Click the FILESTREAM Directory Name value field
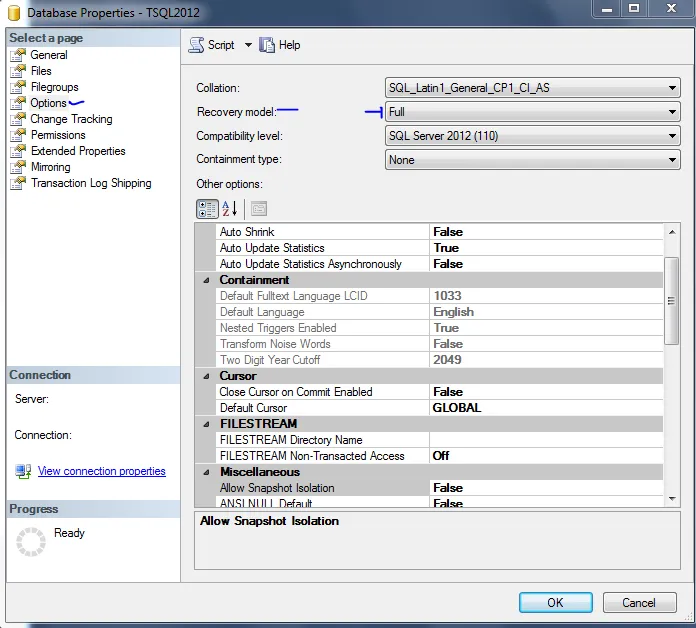The image size is (696, 628). click(x=546, y=439)
